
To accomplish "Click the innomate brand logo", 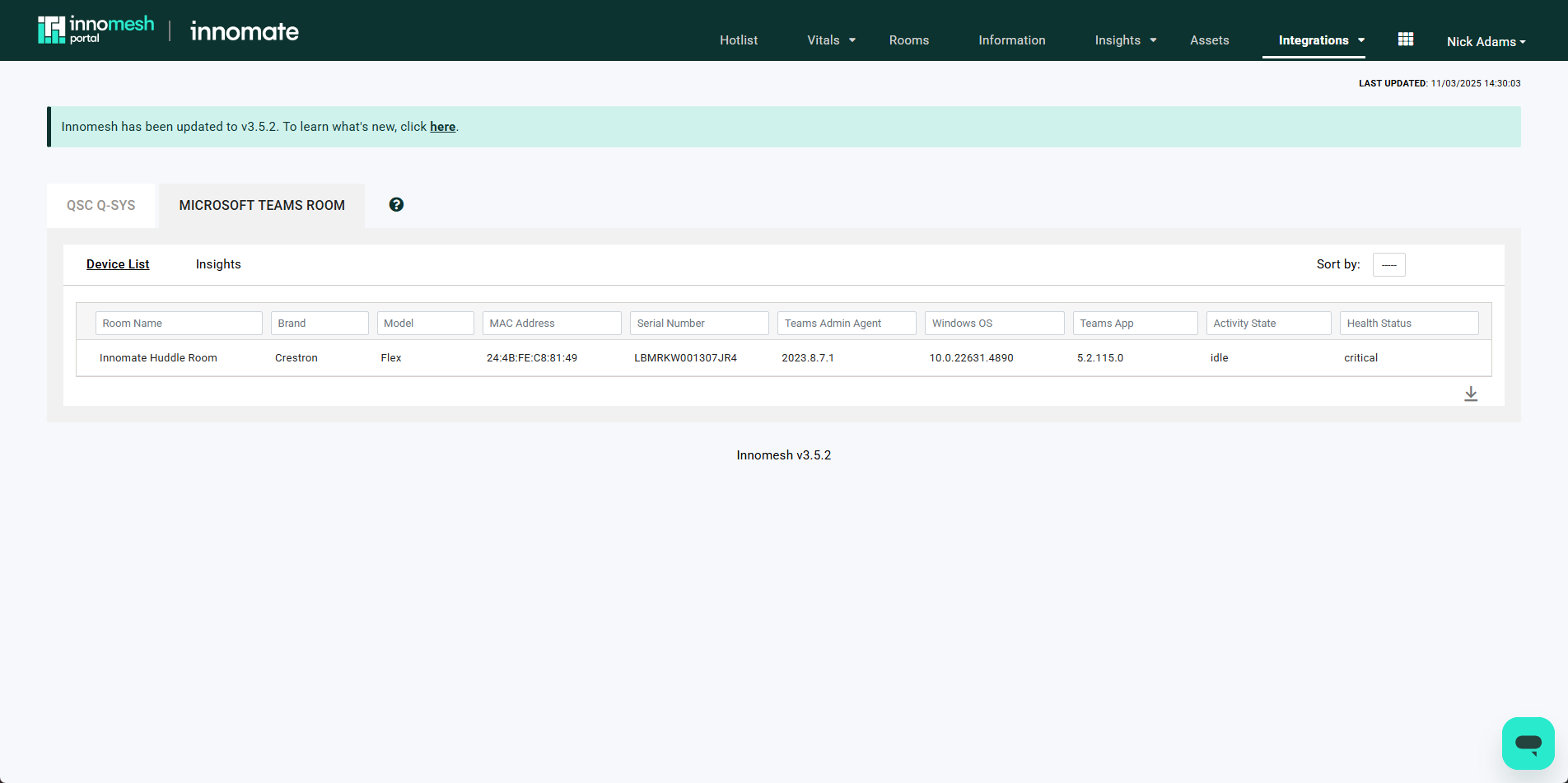I will pos(245,31).
